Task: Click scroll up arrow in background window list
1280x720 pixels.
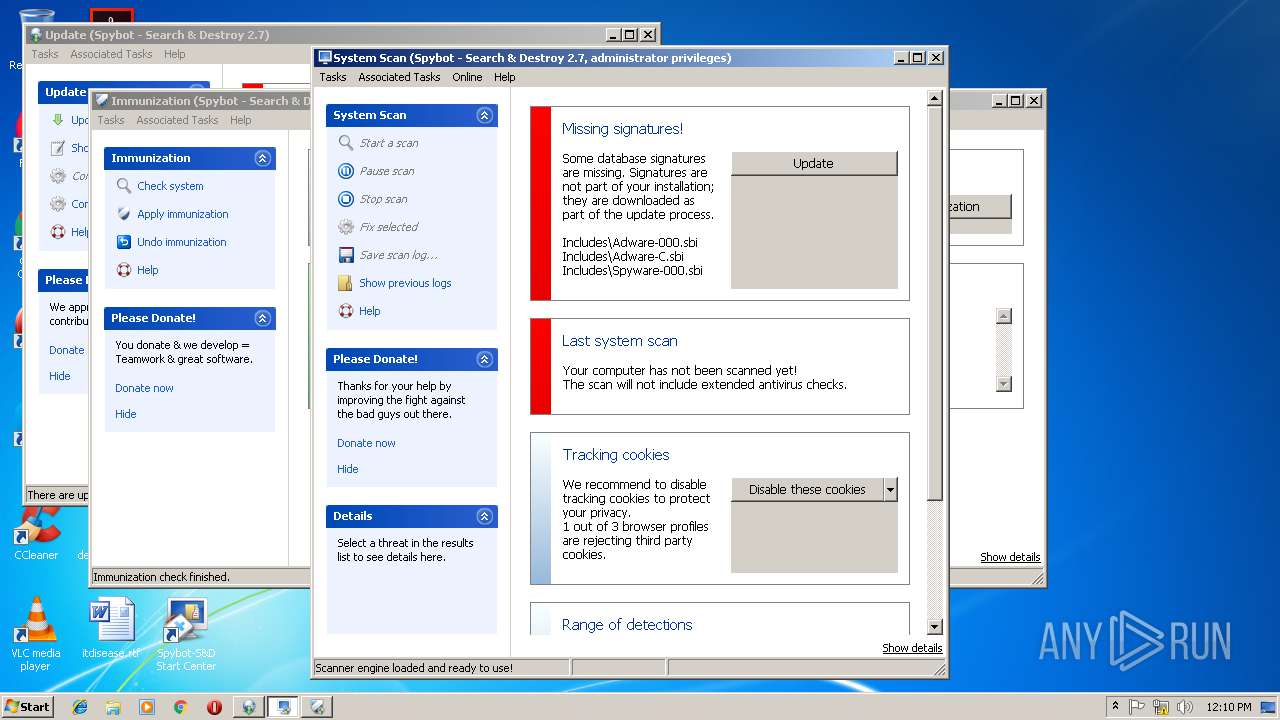Action: (1004, 316)
